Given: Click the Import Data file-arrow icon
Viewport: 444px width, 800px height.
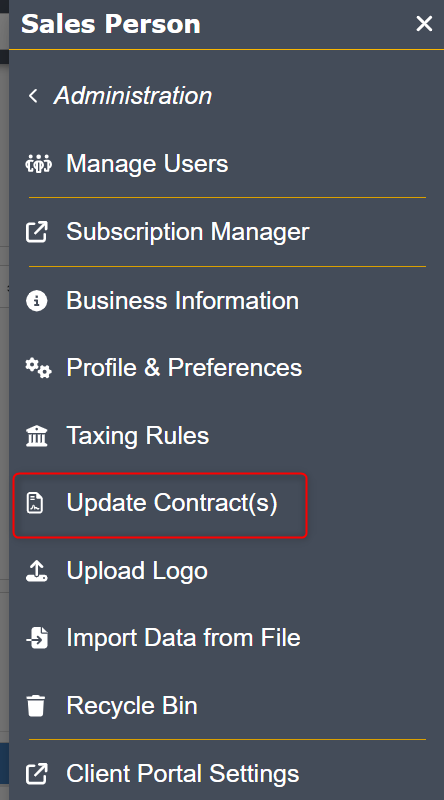Looking at the screenshot, I should (37, 638).
